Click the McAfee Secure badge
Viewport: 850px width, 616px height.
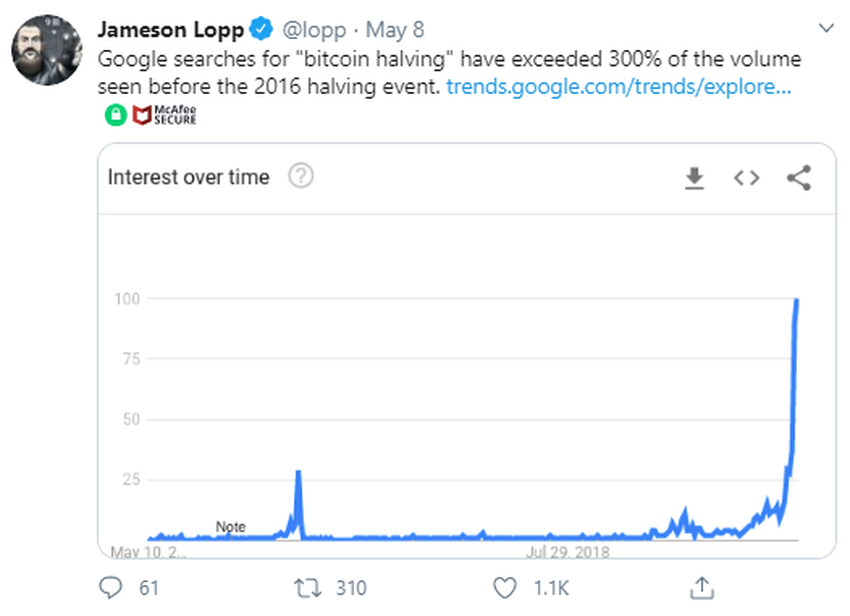pos(165,115)
